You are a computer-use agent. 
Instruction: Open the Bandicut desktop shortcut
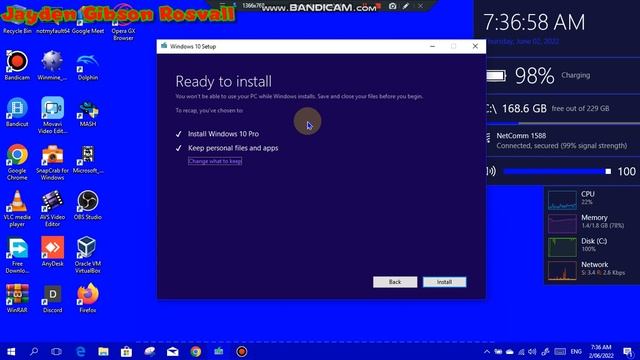pos(17,112)
